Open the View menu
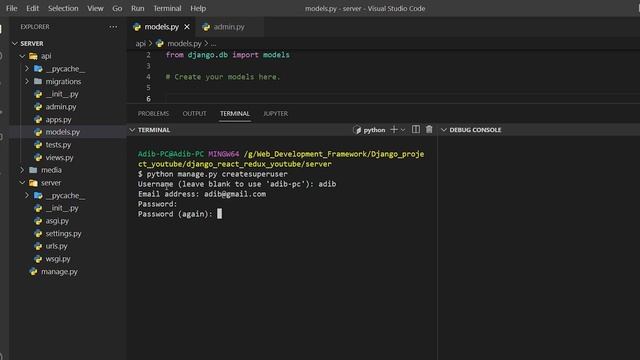 pos(95,8)
